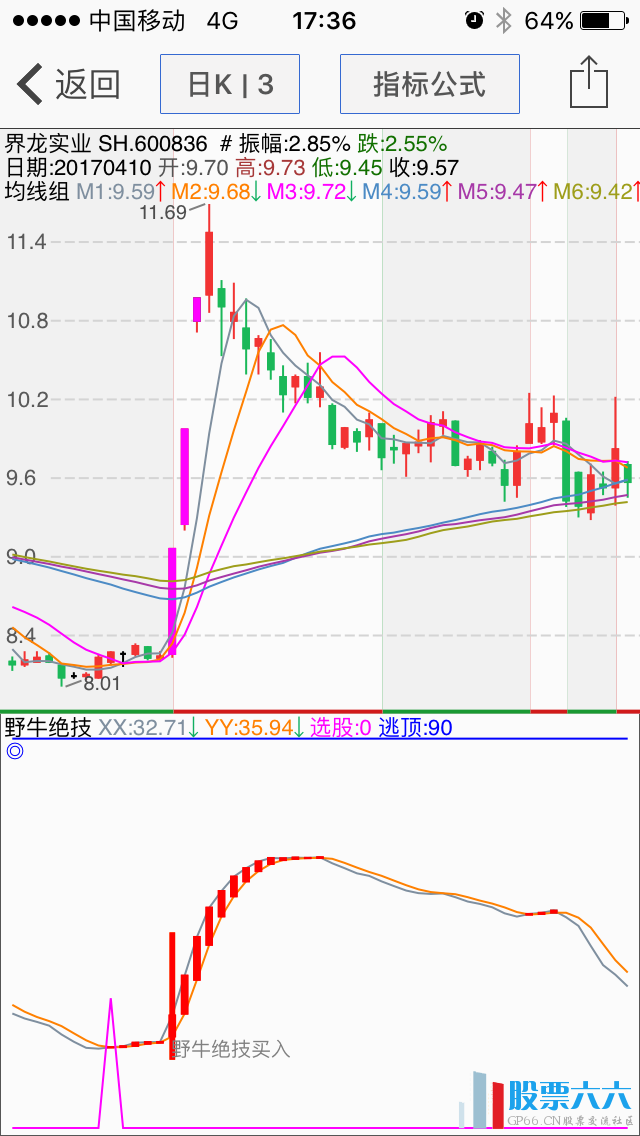Tap the 17:36 clock in status bar
Viewport: 640px width, 1136px height.
(324, 21)
